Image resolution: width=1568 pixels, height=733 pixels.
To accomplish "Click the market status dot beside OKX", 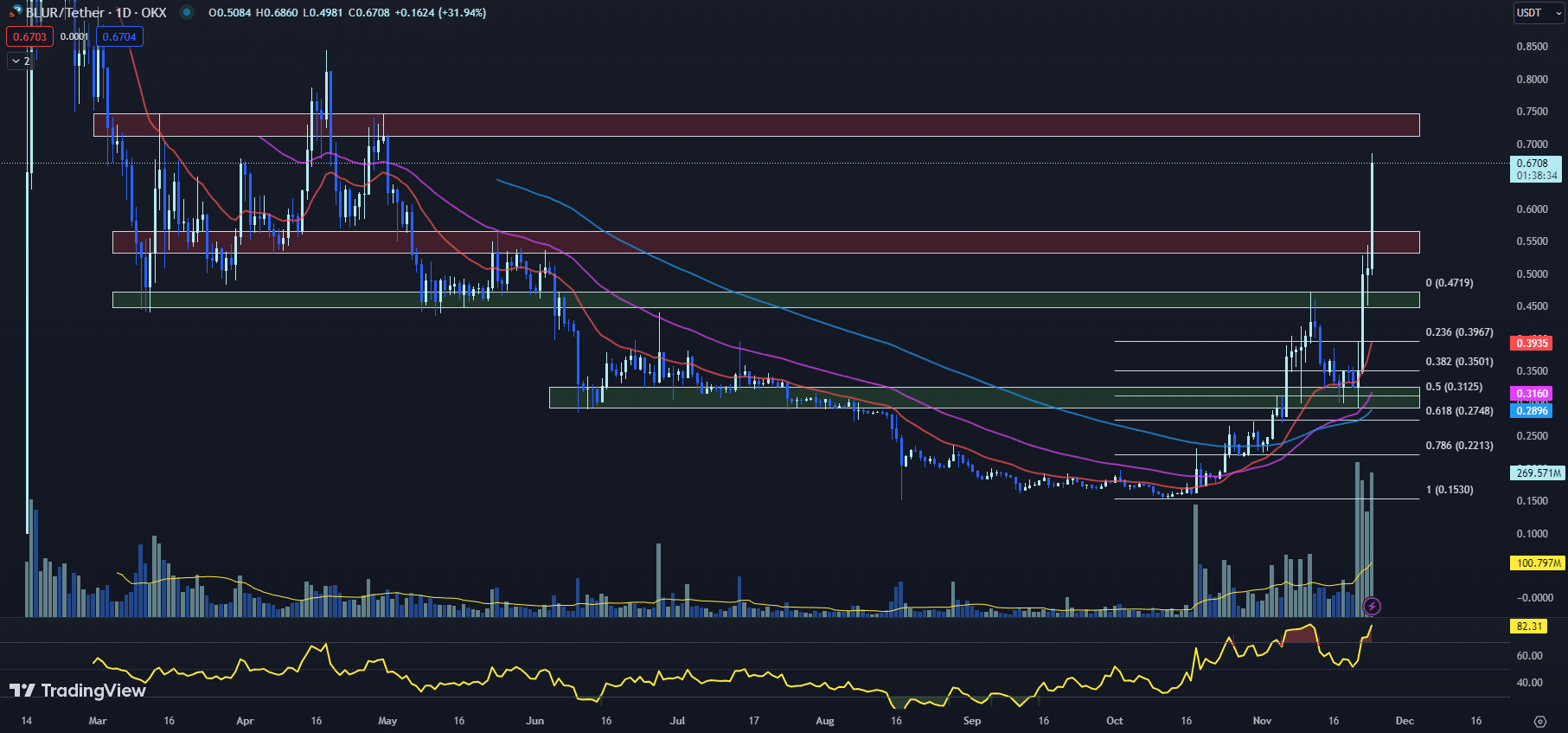I will tap(186, 12).
